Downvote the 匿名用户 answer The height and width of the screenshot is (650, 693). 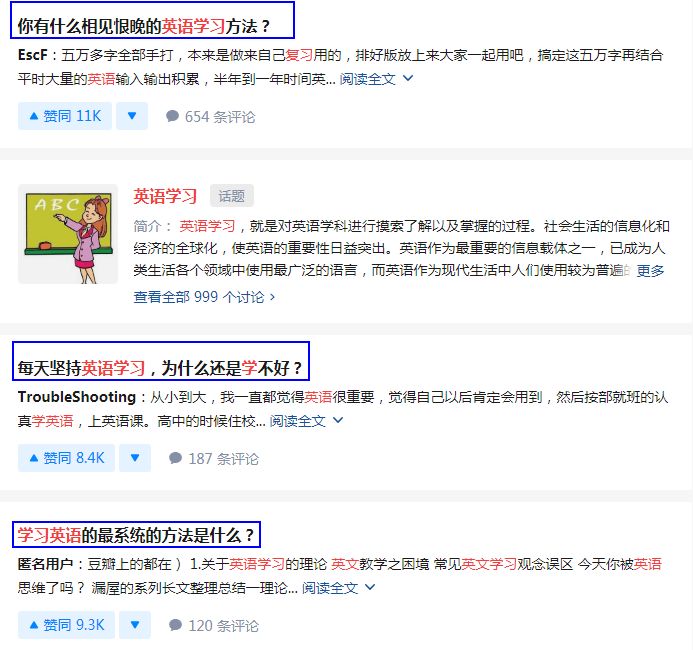point(135,625)
